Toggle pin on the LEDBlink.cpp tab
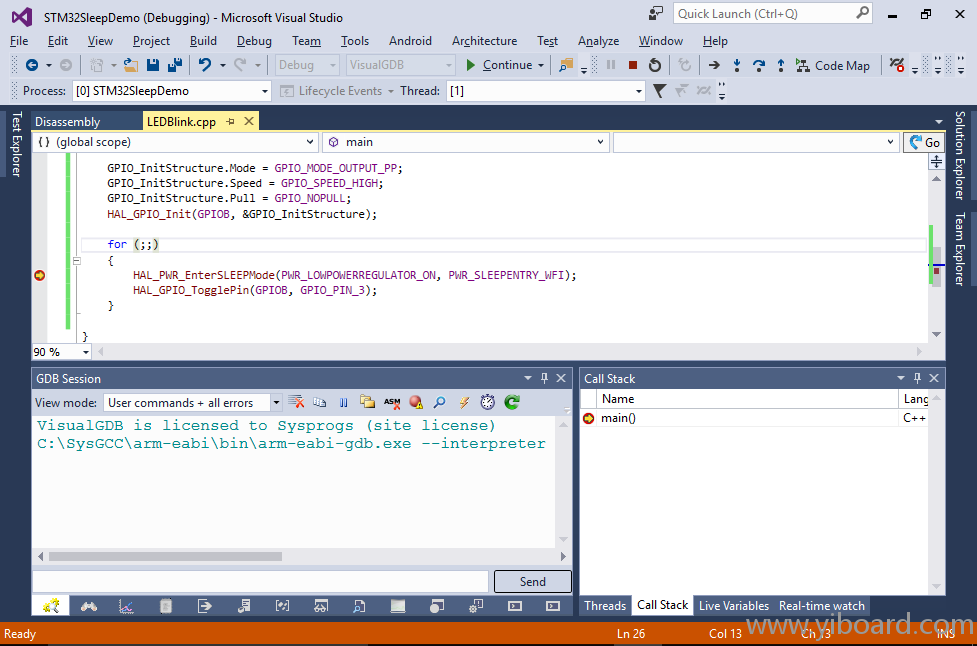Screen dimensions: 977x646 tap(231, 121)
